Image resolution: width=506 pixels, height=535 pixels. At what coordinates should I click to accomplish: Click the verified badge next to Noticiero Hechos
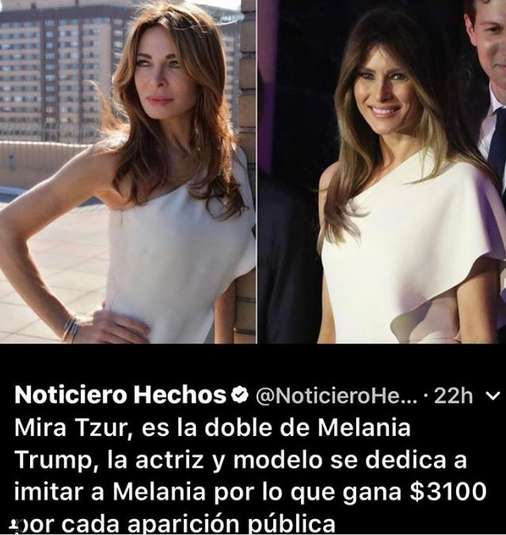click(x=240, y=394)
